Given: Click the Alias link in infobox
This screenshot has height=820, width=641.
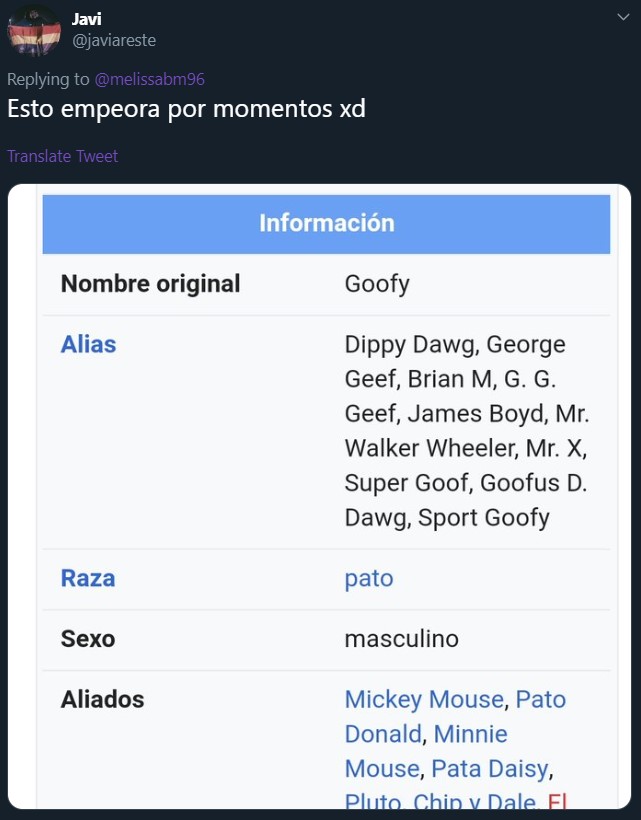Looking at the screenshot, I should 88,345.
